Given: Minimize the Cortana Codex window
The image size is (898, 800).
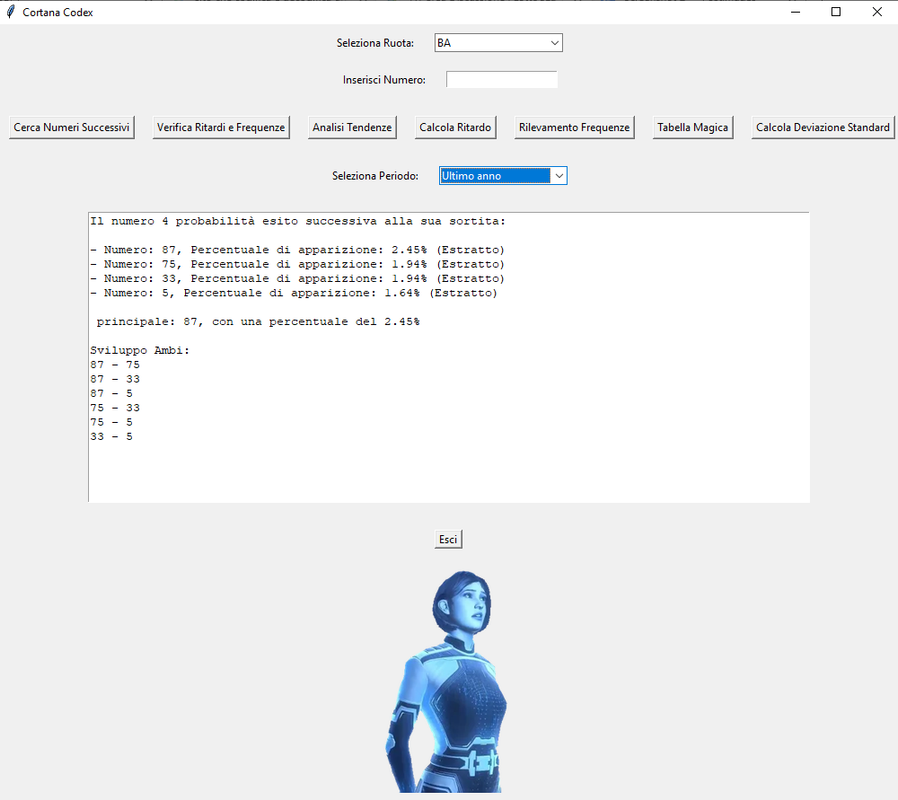Looking at the screenshot, I should [795, 12].
